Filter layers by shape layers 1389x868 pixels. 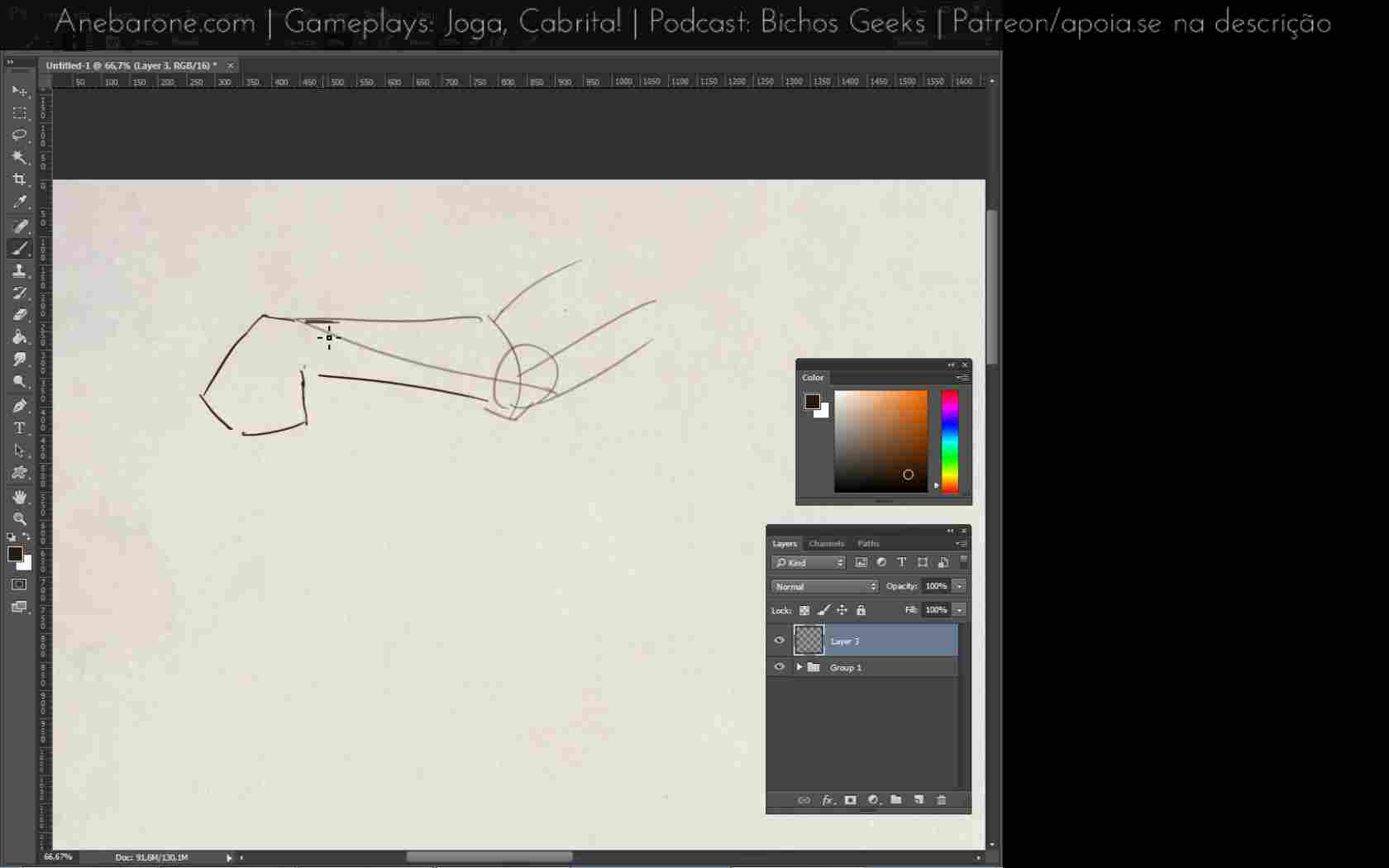(x=923, y=562)
